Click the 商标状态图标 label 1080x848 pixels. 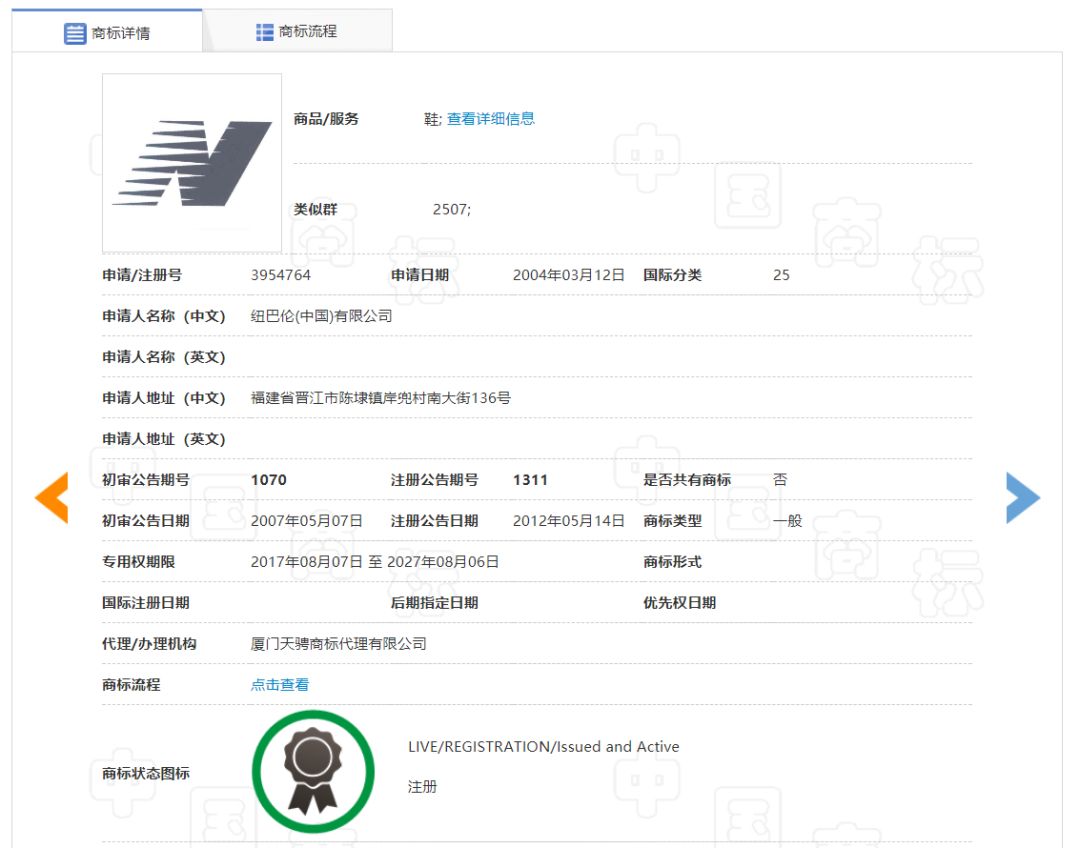(x=145, y=774)
